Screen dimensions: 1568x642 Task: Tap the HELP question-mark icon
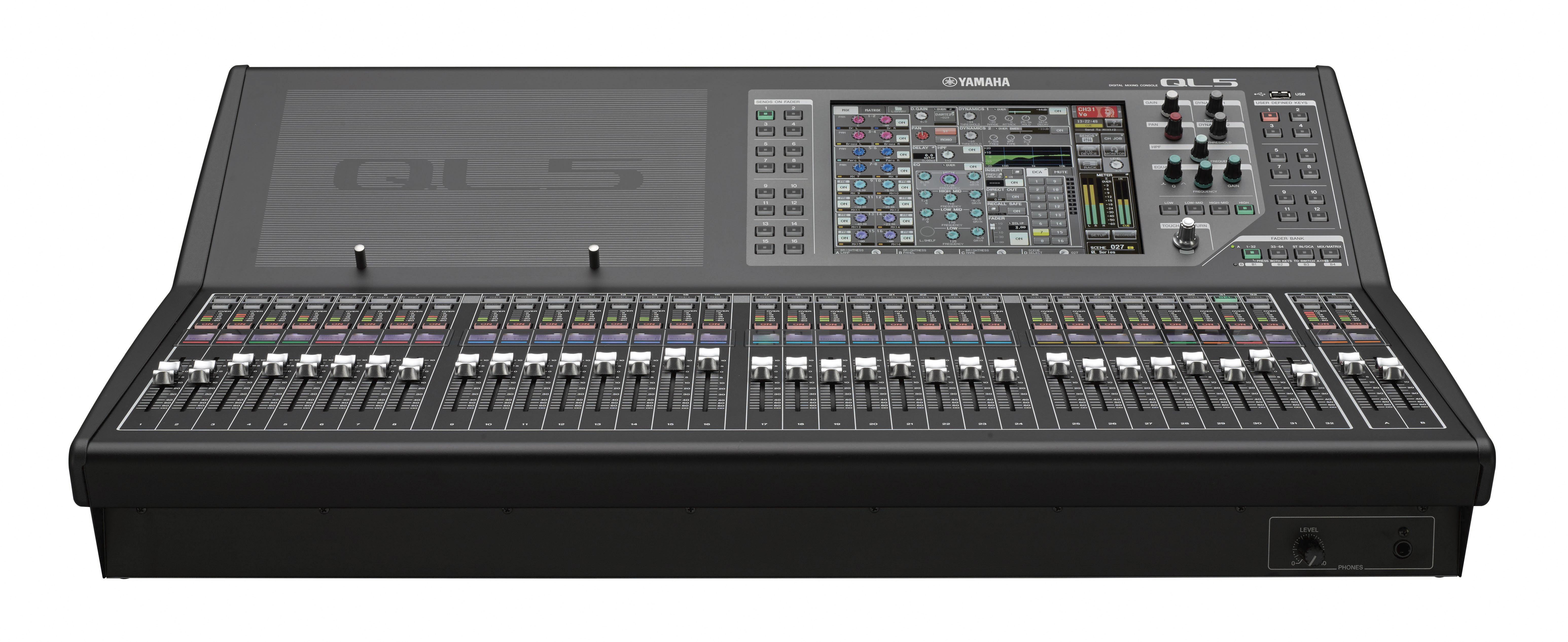click(x=1114, y=123)
